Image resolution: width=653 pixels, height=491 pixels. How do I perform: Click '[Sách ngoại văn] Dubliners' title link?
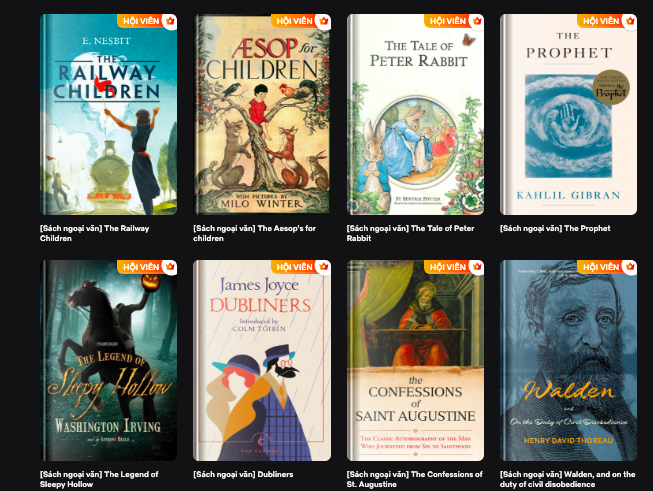[243, 474]
